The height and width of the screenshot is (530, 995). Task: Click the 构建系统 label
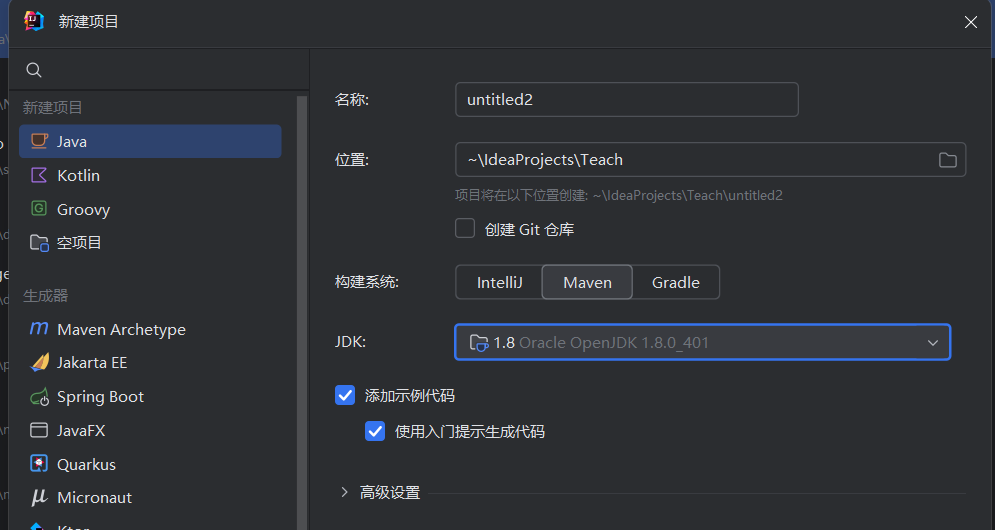367,282
